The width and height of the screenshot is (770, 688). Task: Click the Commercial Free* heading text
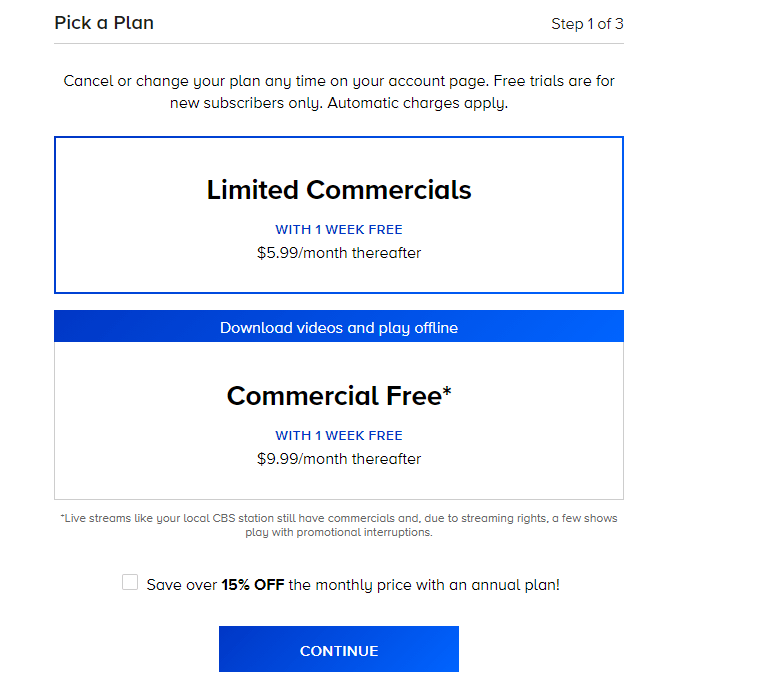tap(339, 396)
